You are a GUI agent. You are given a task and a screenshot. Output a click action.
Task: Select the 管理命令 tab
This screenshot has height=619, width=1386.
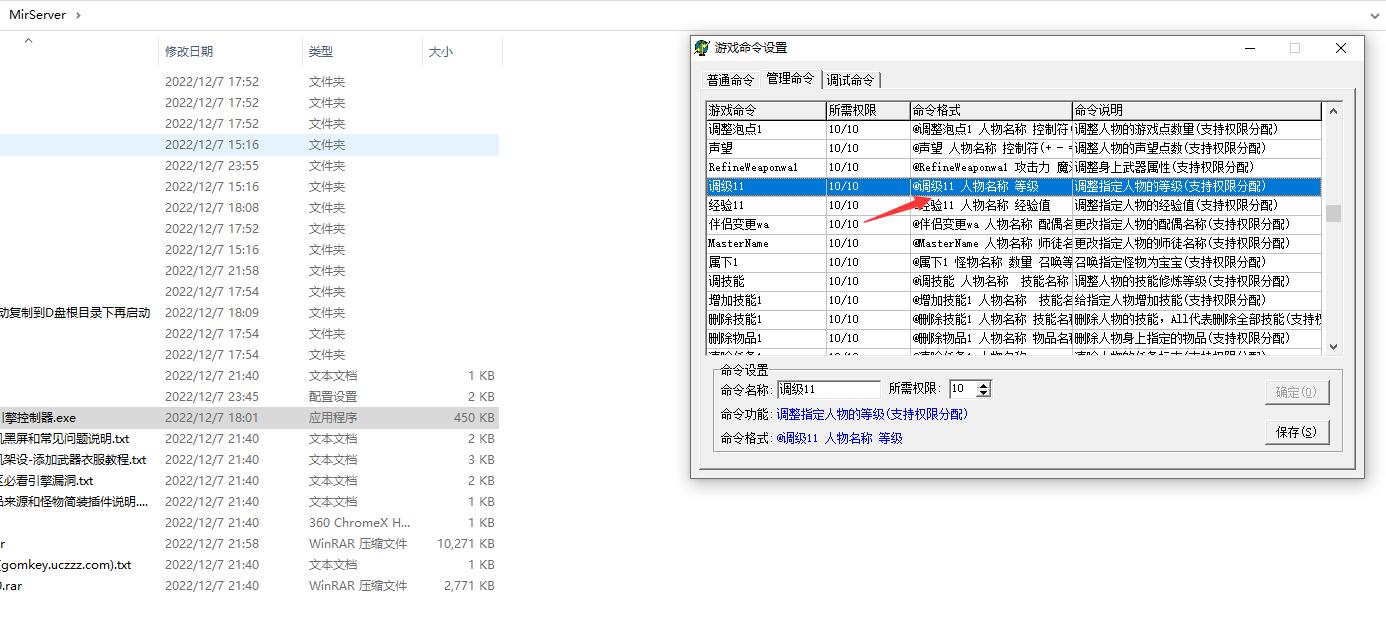(x=790, y=79)
